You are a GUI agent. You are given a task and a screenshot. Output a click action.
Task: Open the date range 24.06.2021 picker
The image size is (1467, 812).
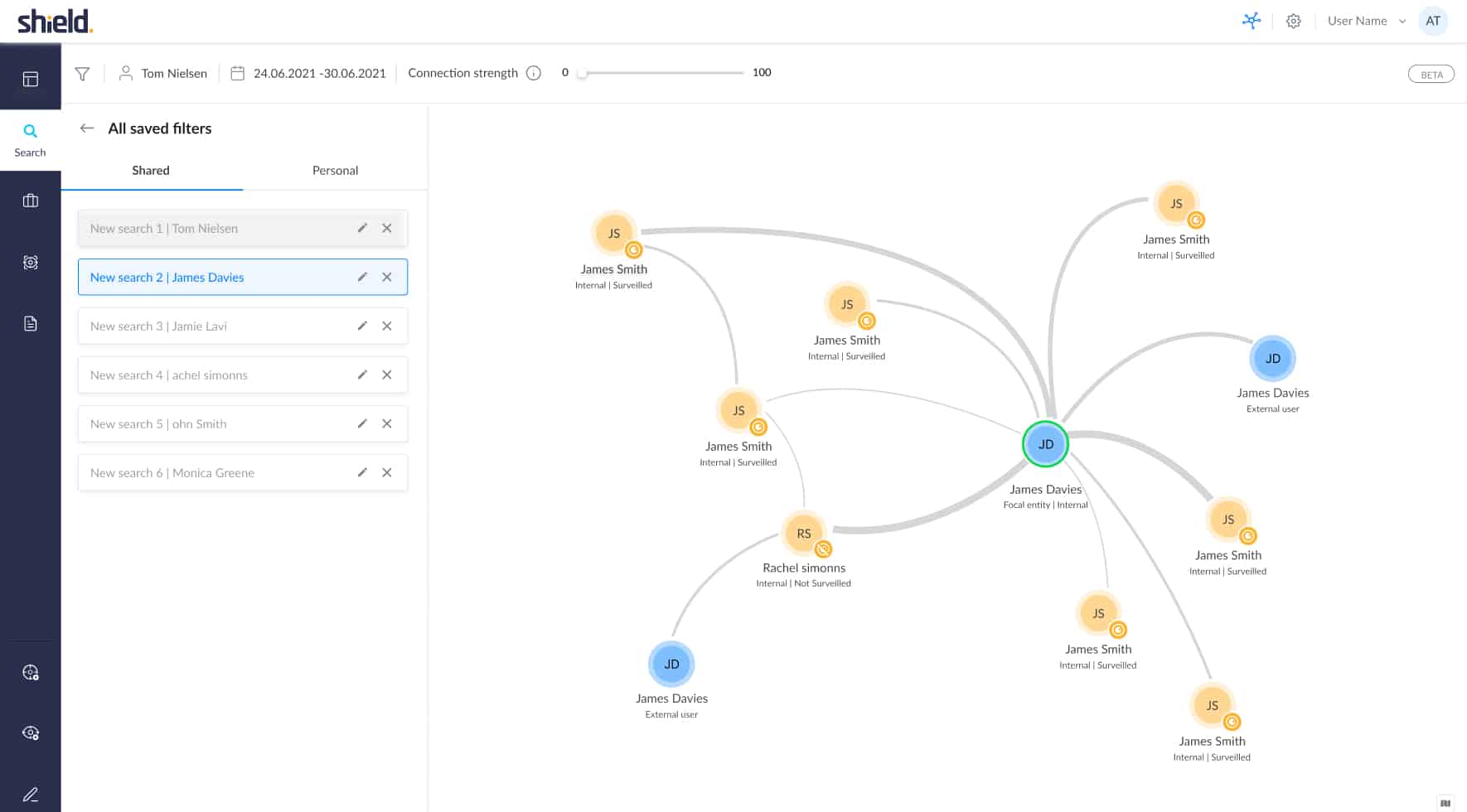point(308,73)
